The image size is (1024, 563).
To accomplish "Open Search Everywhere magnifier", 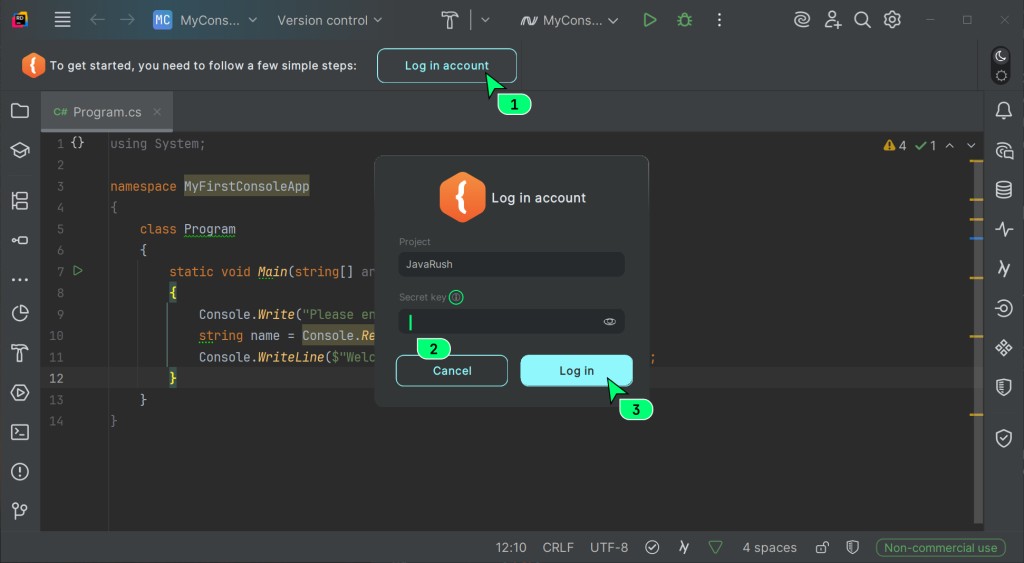I will point(862,20).
